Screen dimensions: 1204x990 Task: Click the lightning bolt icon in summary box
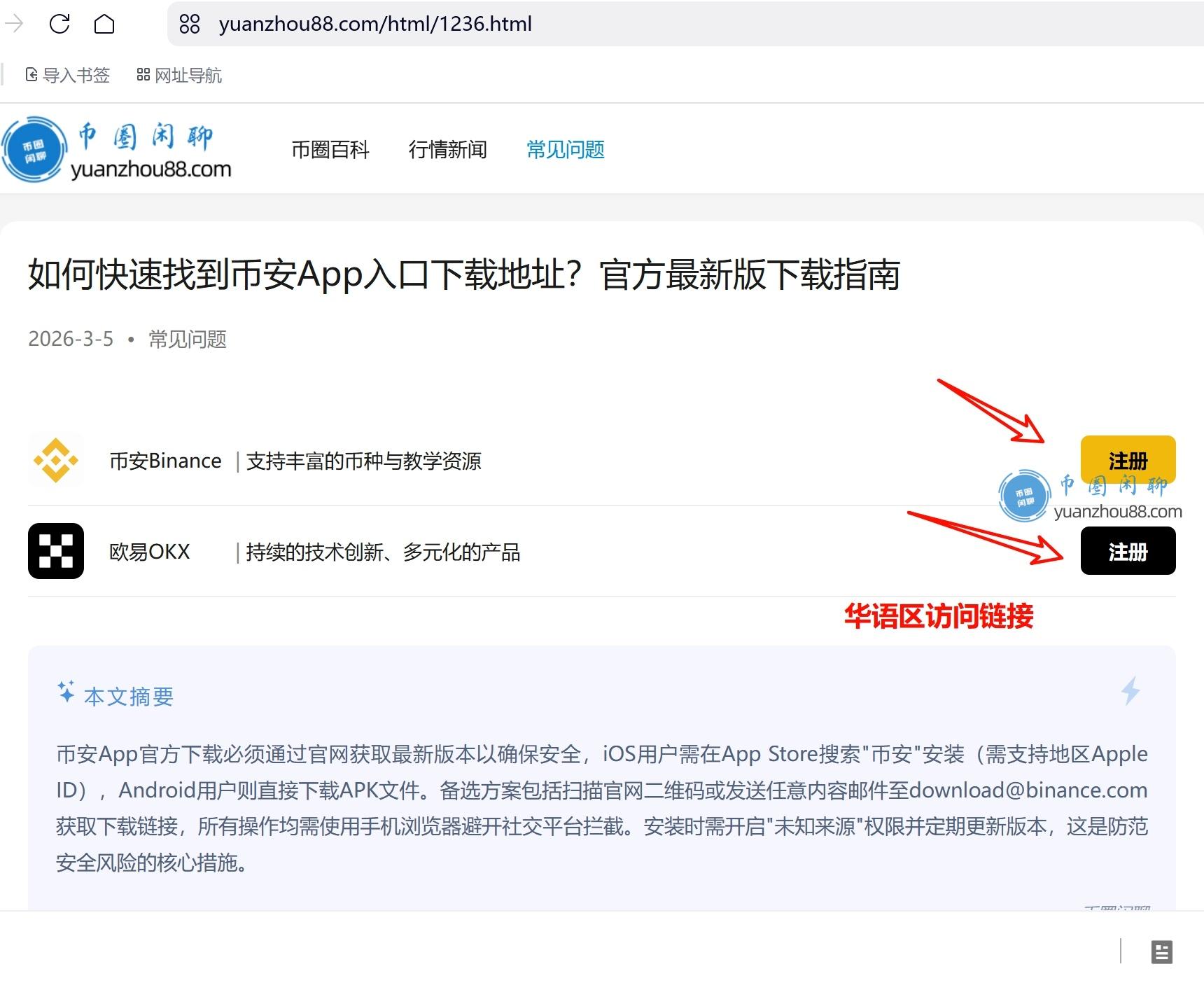(1130, 690)
